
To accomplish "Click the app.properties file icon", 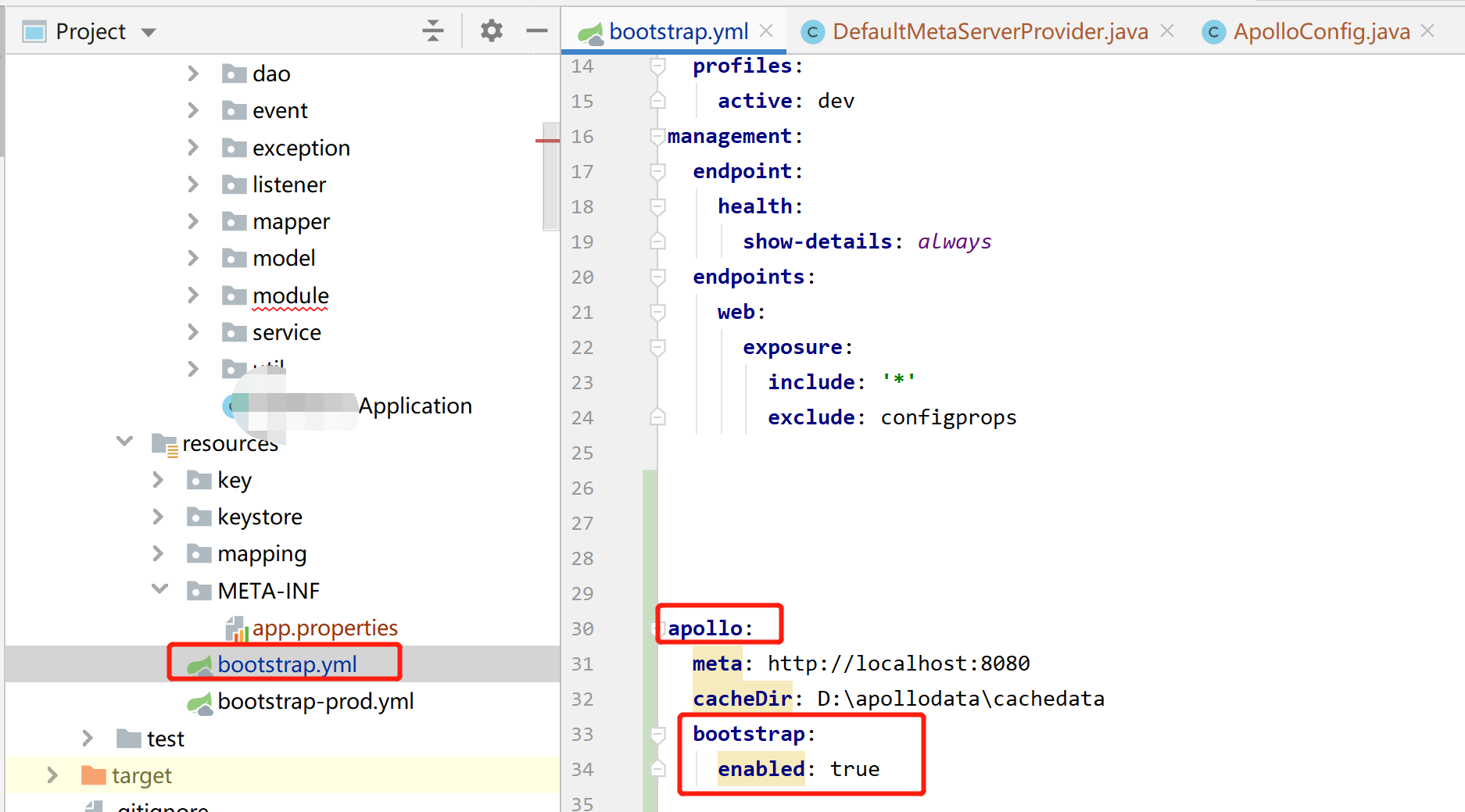I will point(235,628).
